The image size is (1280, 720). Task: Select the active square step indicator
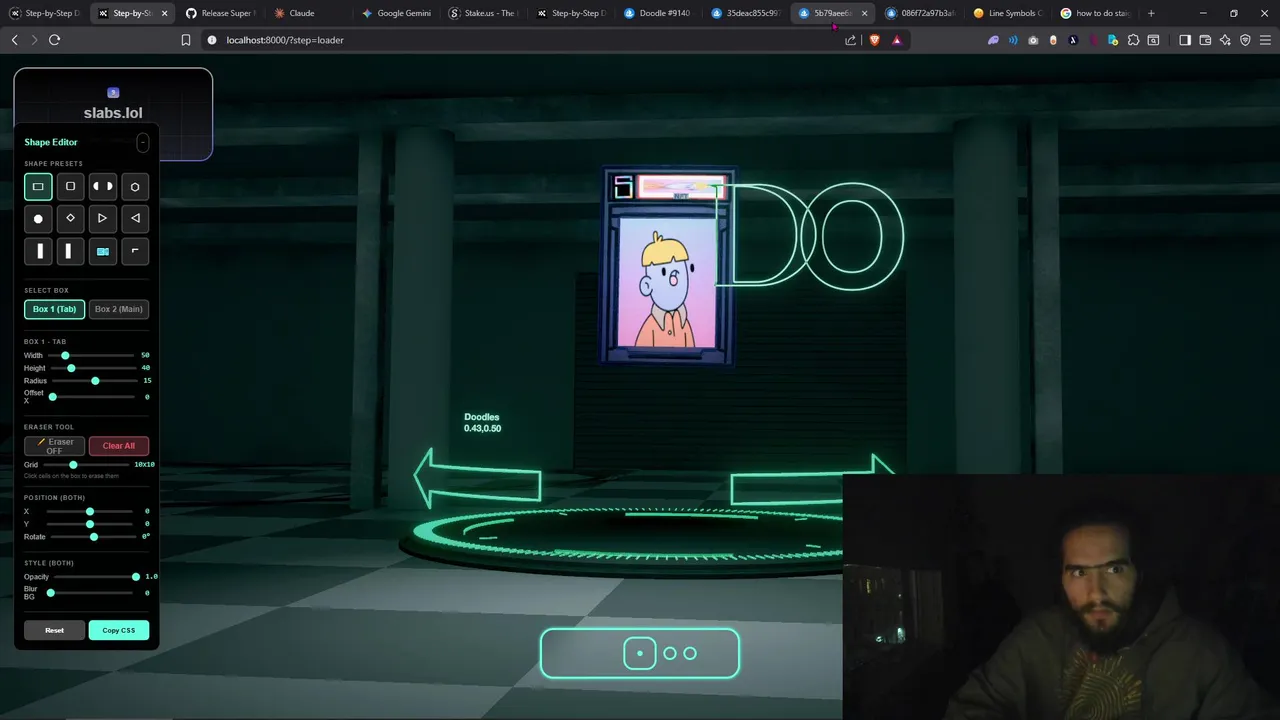pyautogui.click(x=640, y=653)
